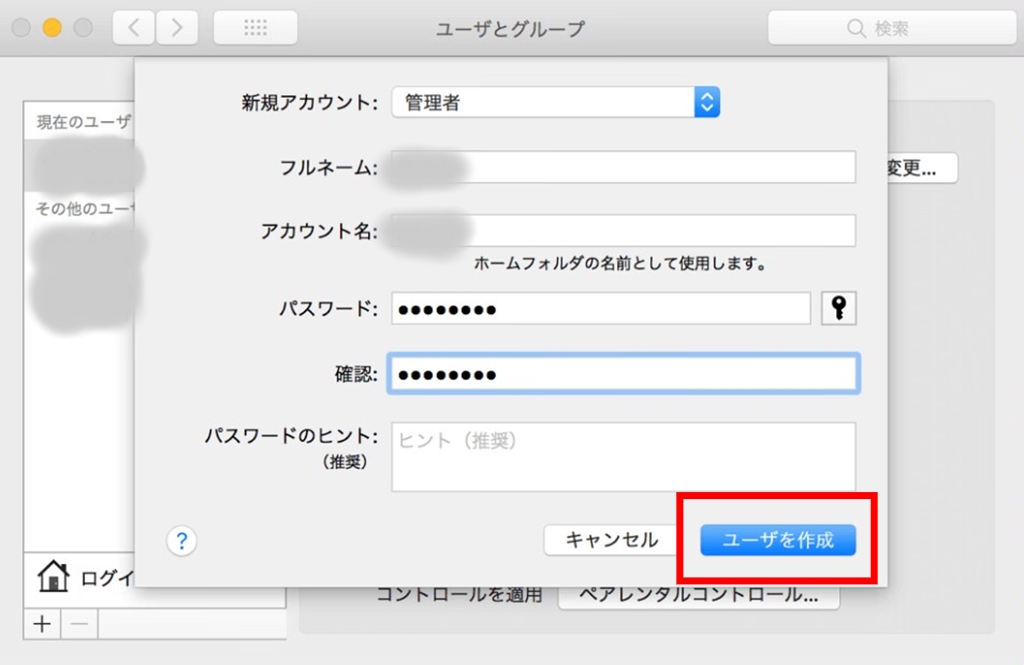Open ペアレンタルコントロール settings

(x=700, y=594)
